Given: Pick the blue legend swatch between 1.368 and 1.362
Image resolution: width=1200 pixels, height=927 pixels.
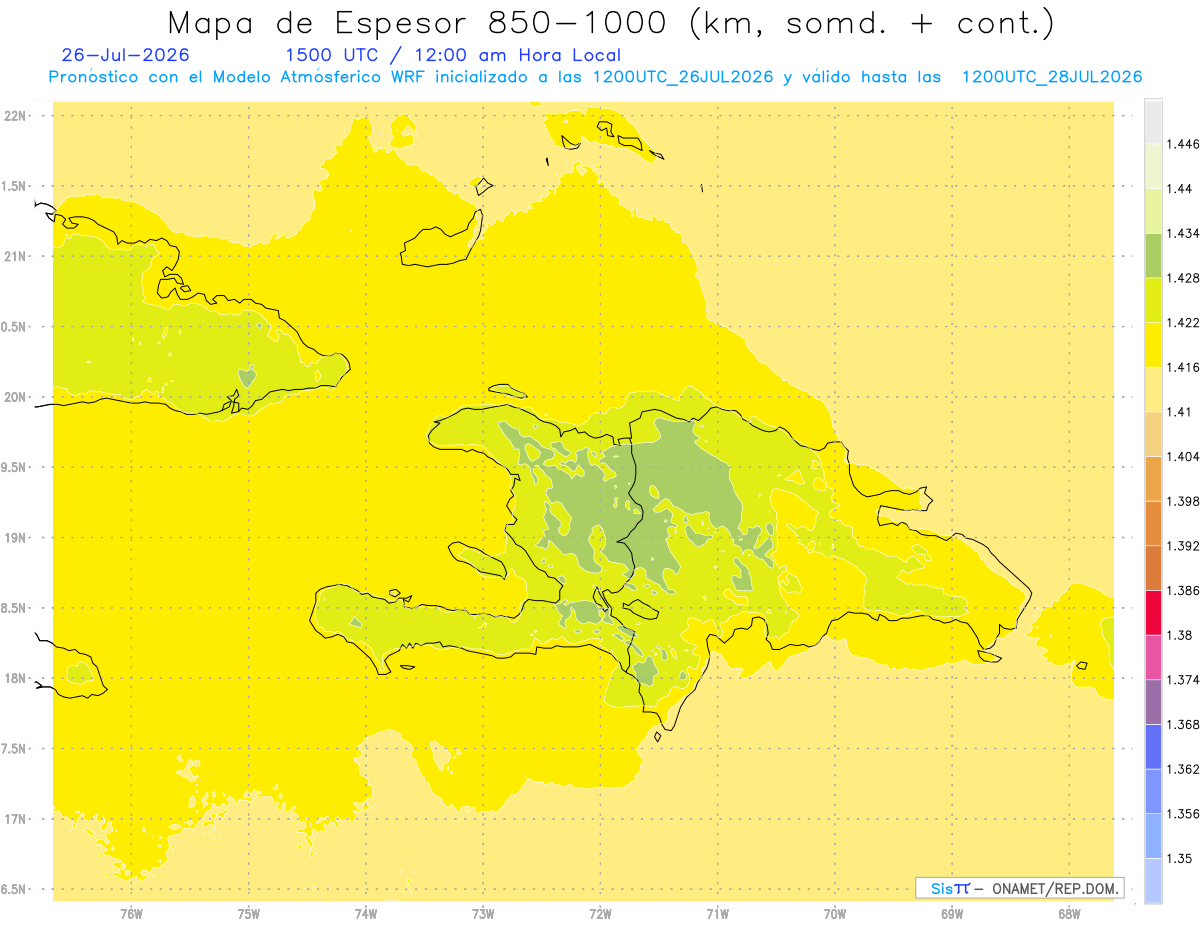Looking at the screenshot, I should click(1153, 746).
